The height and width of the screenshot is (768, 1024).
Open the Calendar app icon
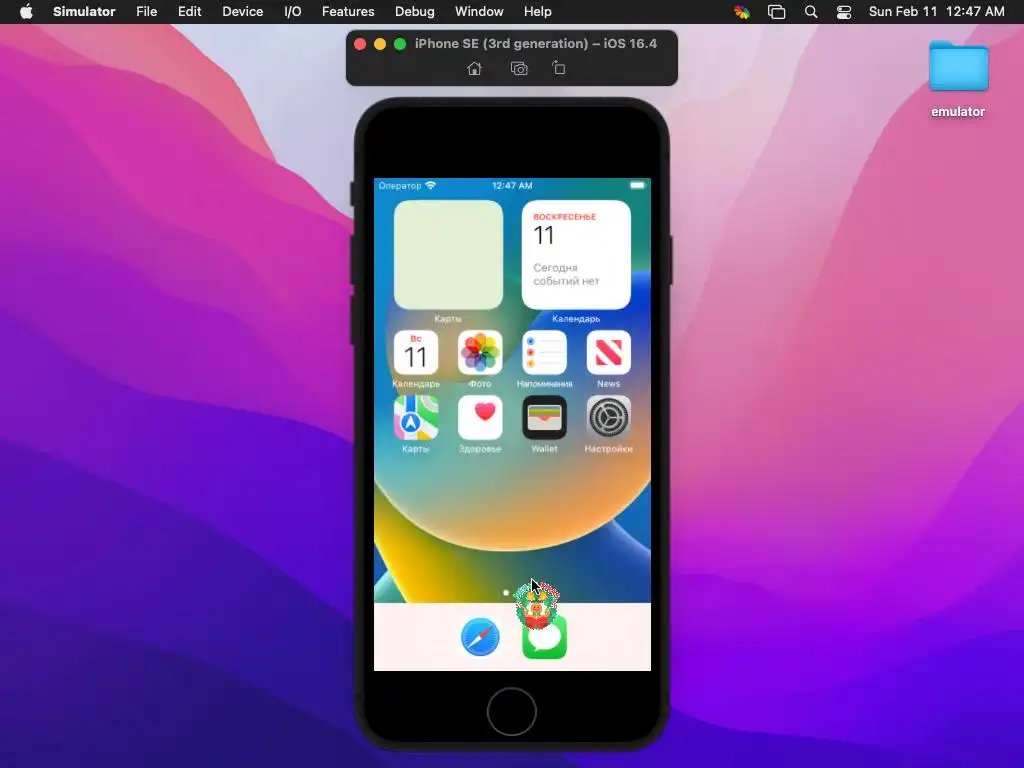pos(416,353)
